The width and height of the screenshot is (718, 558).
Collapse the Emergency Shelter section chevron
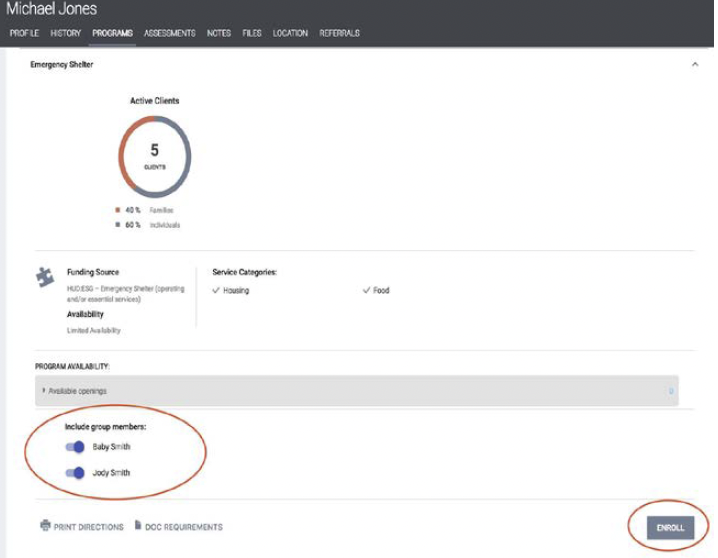(695, 64)
